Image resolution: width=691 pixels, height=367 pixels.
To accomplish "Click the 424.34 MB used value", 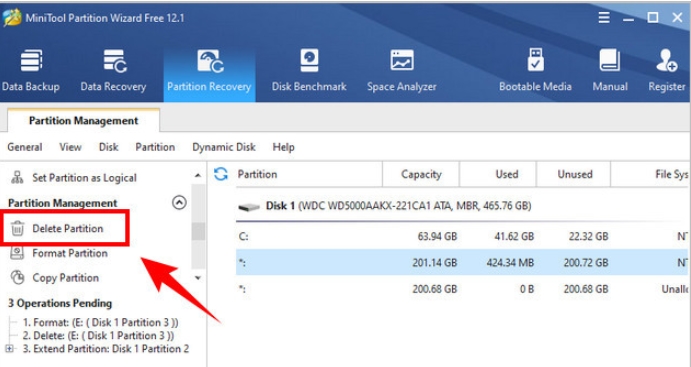I will [510, 263].
